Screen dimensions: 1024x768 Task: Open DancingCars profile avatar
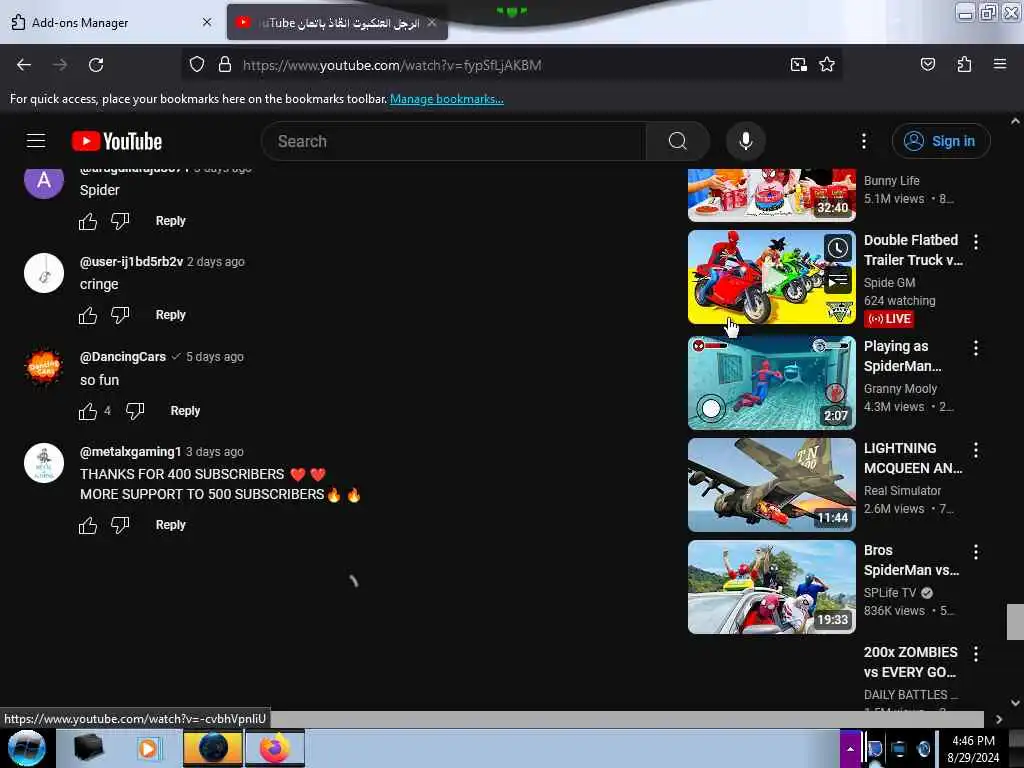(44, 368)
